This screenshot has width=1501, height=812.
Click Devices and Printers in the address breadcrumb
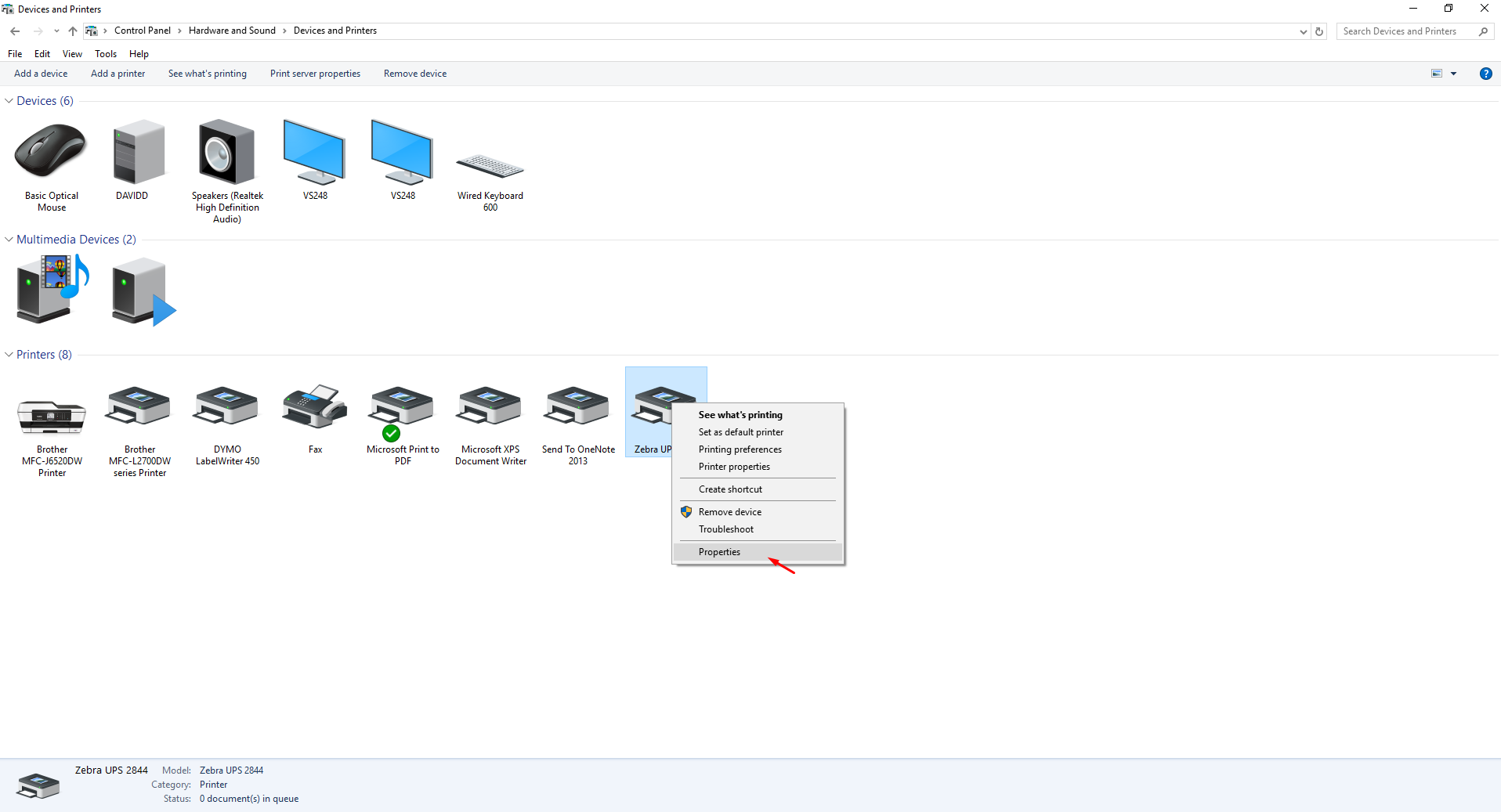(335, 31)
